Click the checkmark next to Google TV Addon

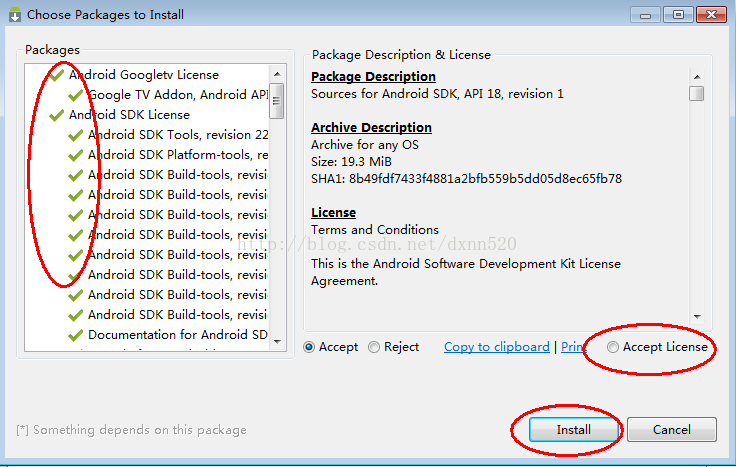coord(76,95)
